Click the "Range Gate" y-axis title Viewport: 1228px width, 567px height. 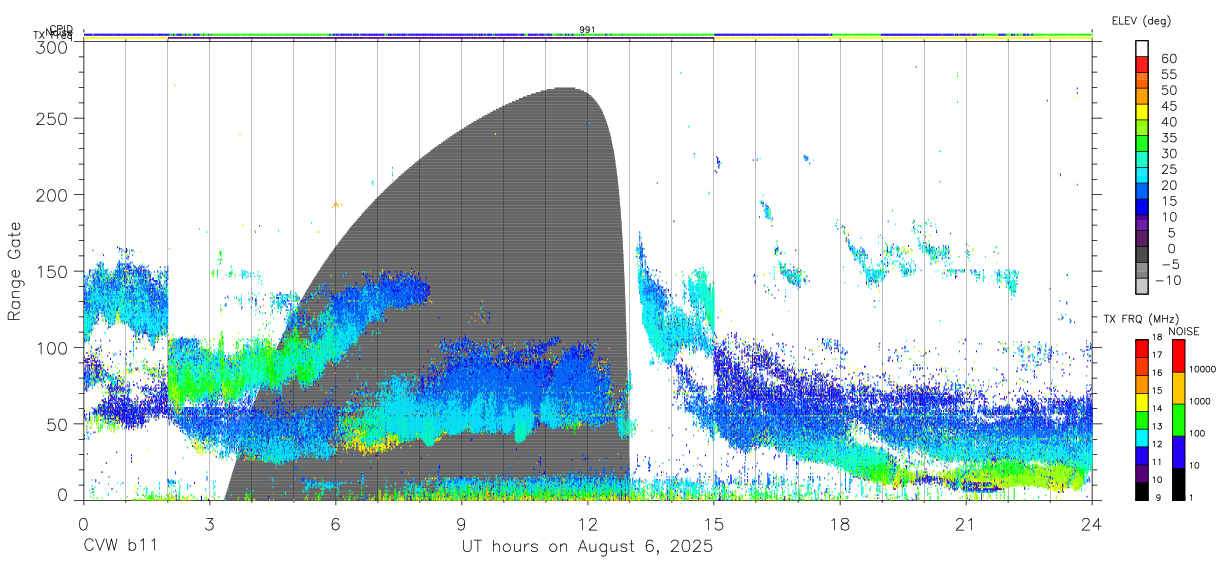(15, 271)
